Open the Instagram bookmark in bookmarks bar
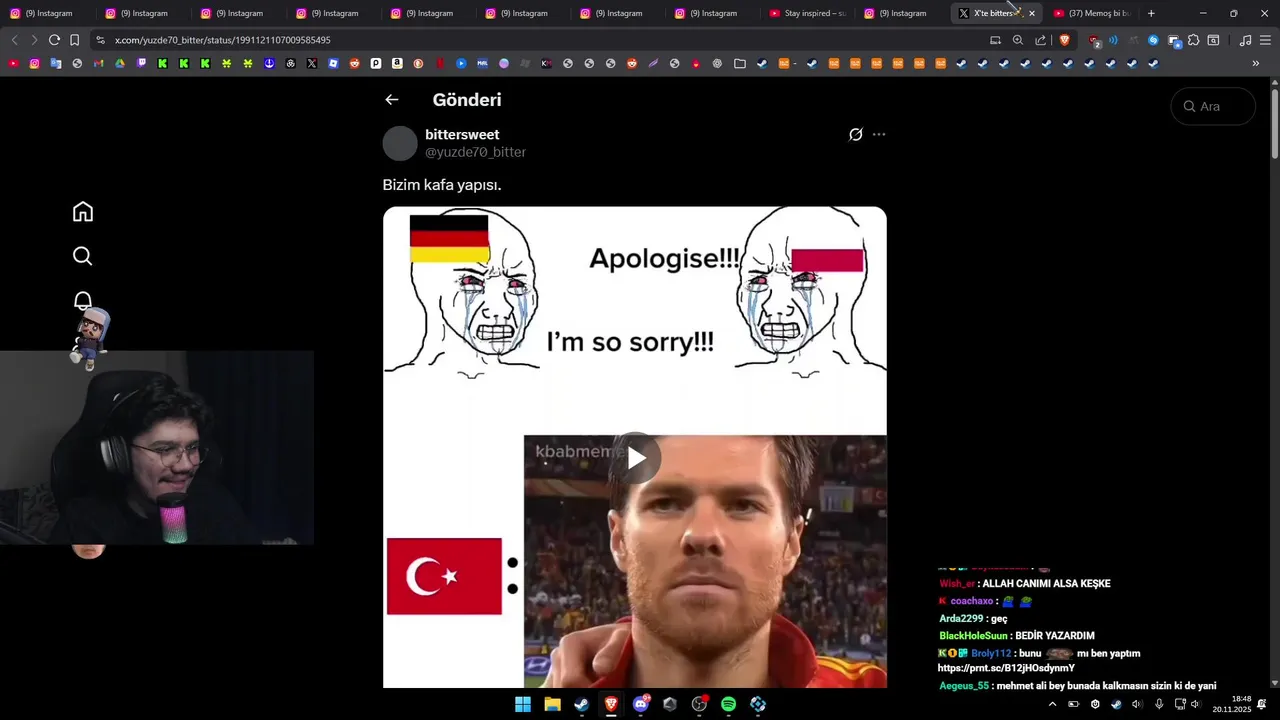Image resolution: width=1280 pixels, height=720 pixels. point(34,63)
